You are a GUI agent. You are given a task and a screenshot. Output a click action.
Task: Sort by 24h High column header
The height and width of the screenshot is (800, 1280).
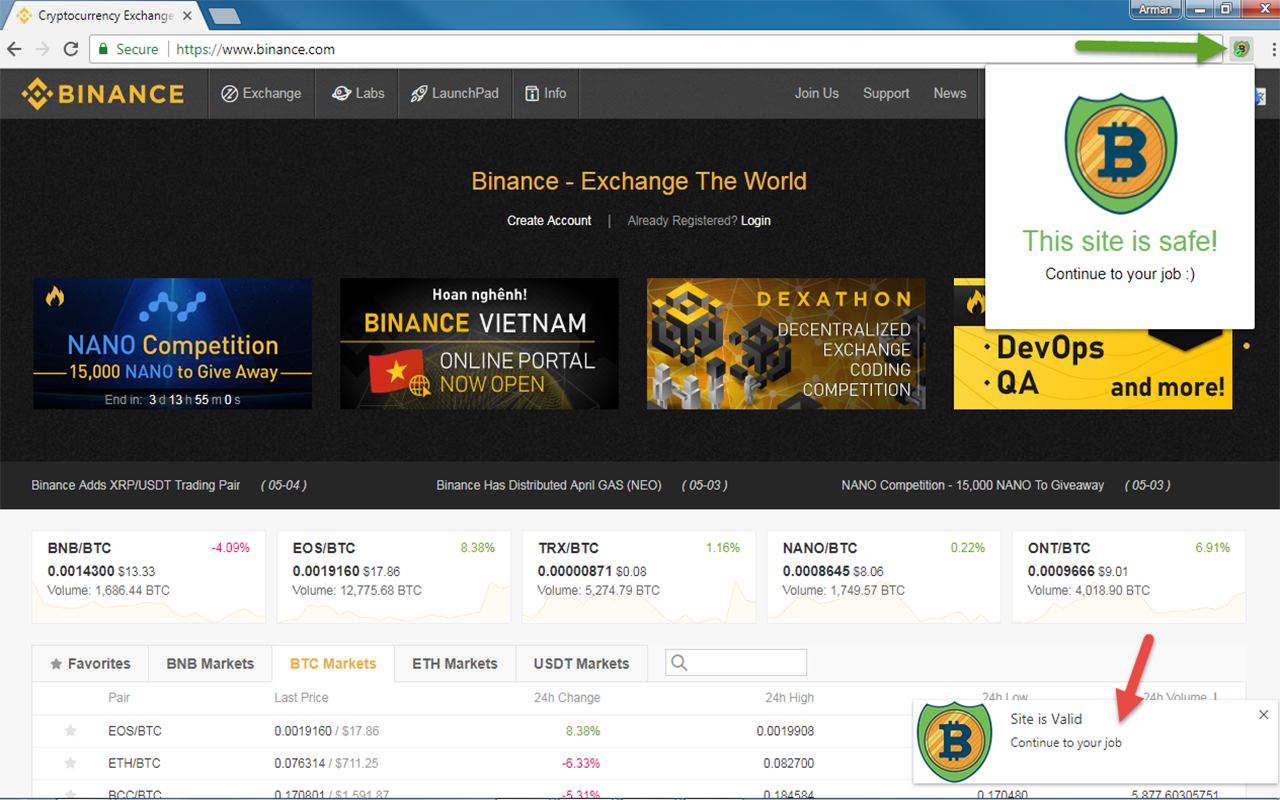click(x=789, y=698)
